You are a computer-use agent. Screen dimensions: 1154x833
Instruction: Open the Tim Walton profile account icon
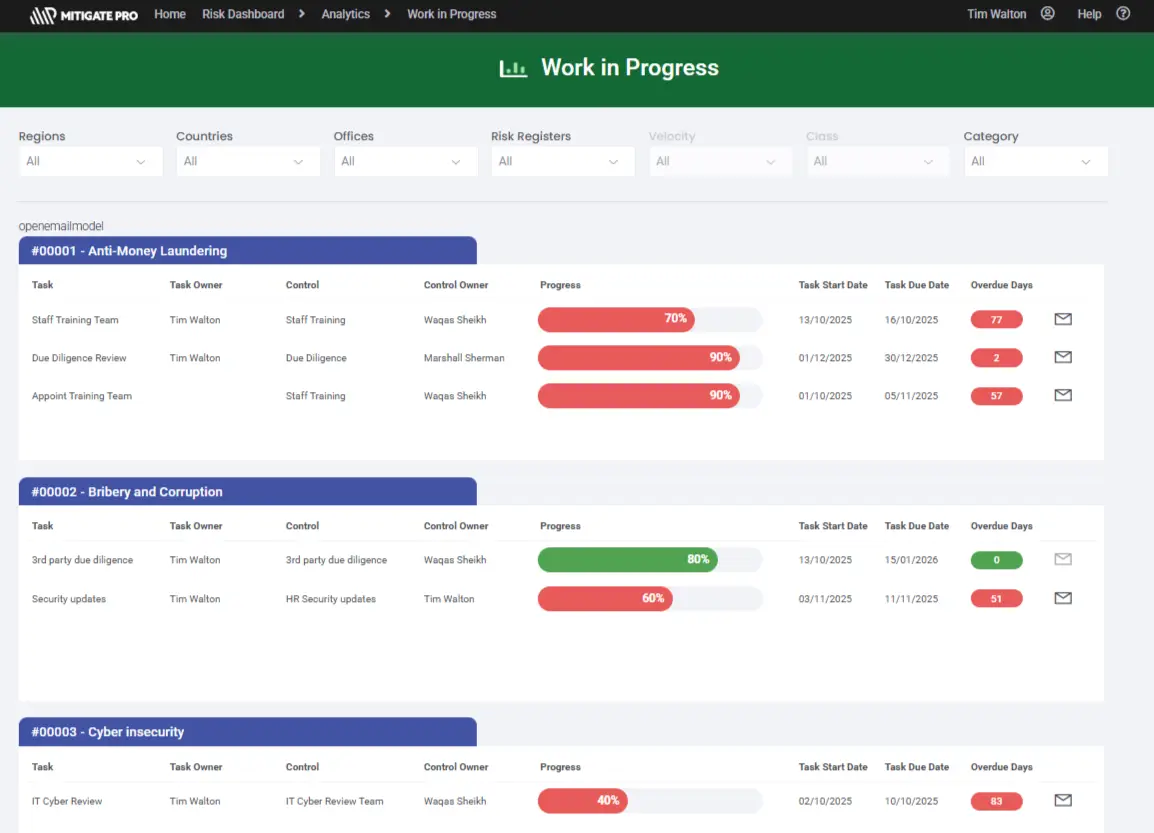click(1046, 14)
